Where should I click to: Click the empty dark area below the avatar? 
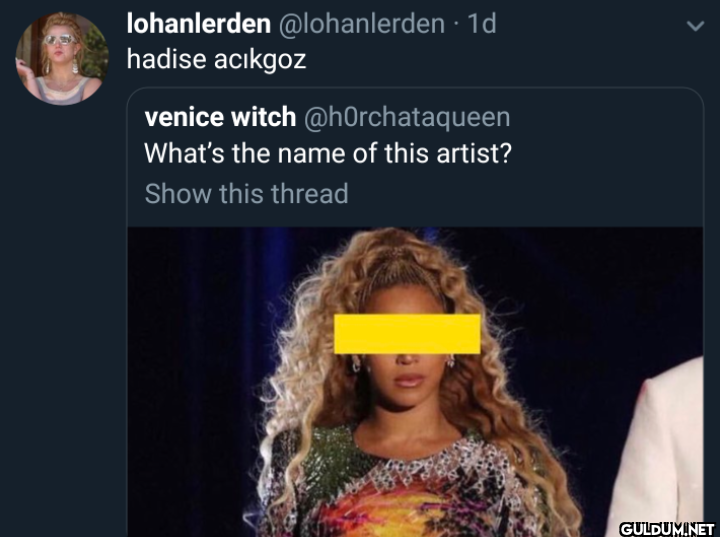(x=62, y=322)
